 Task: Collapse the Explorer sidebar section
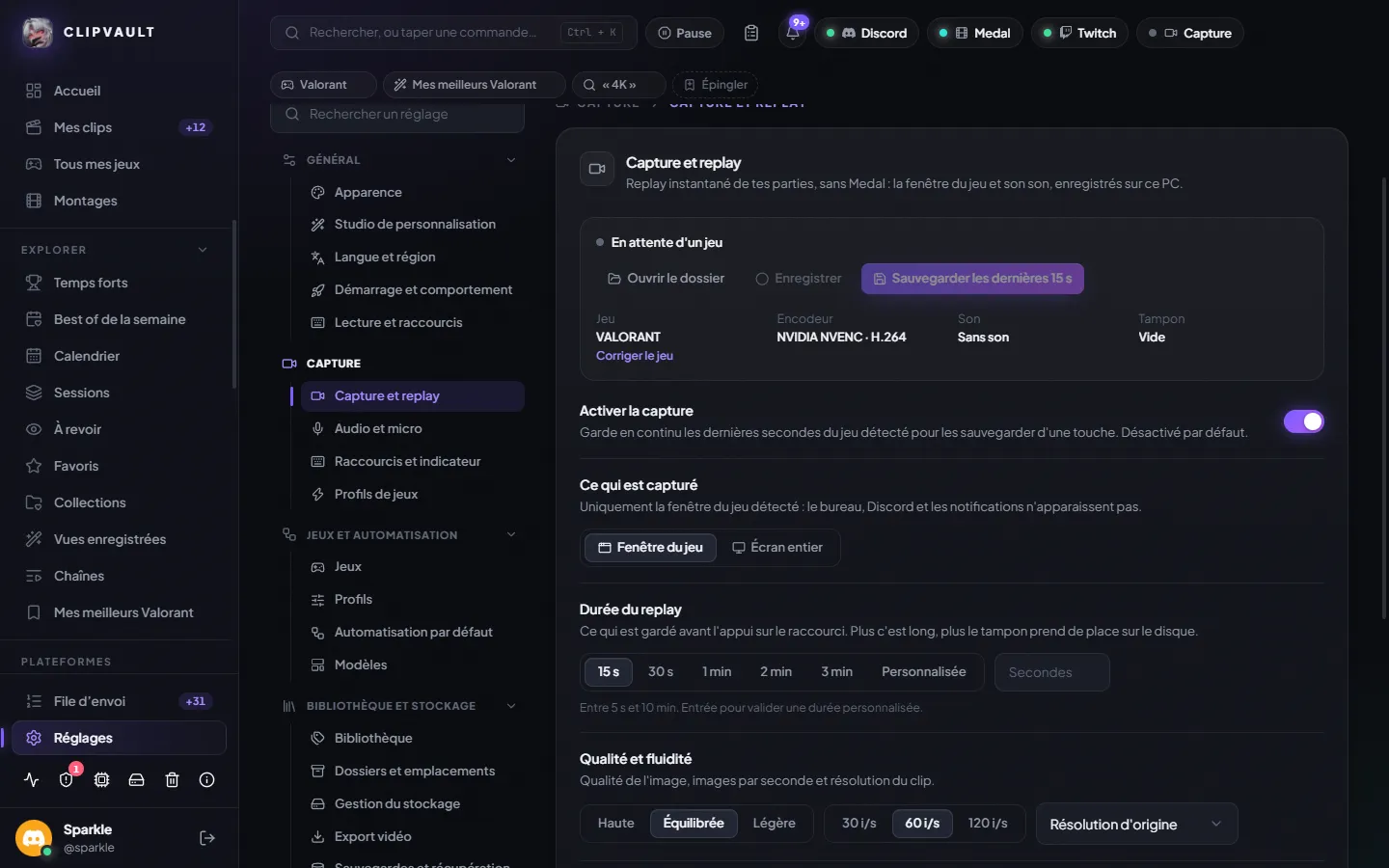pos(203,250)
